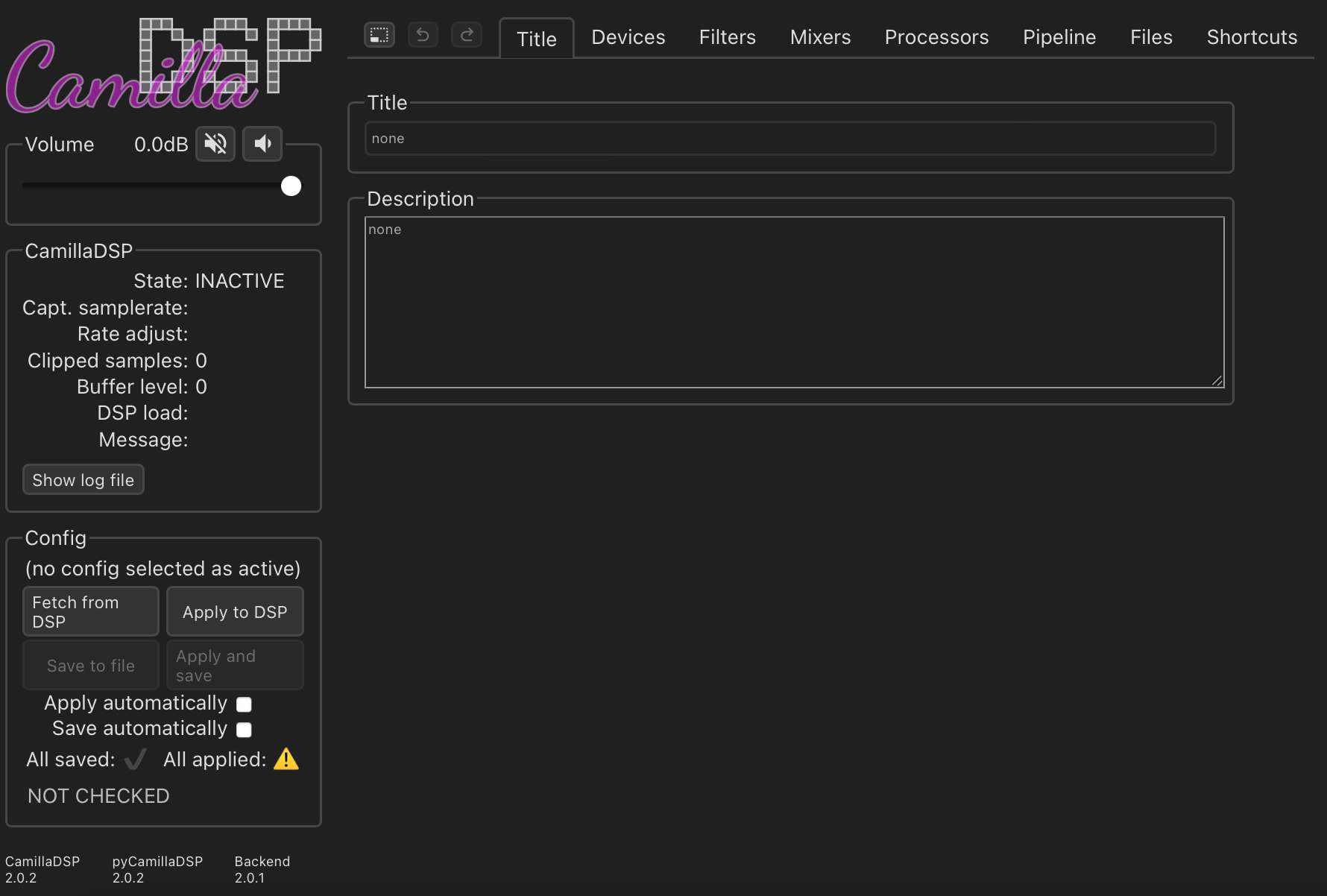The image size is (1327, 896).
Task: Click the 0.0dB volume value
Action: (x=161, y=145)
